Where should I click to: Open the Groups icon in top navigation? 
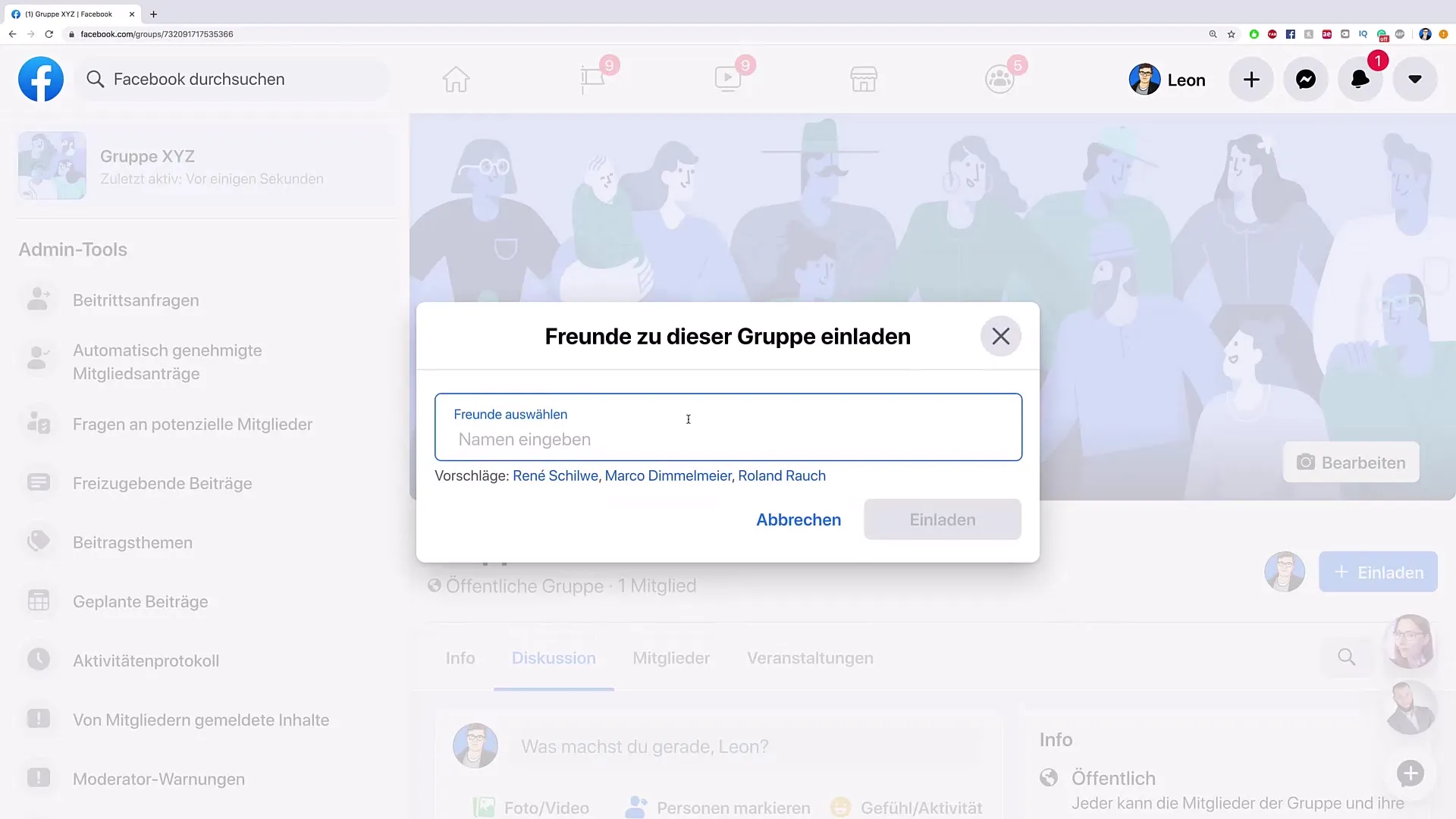point(999,79)
